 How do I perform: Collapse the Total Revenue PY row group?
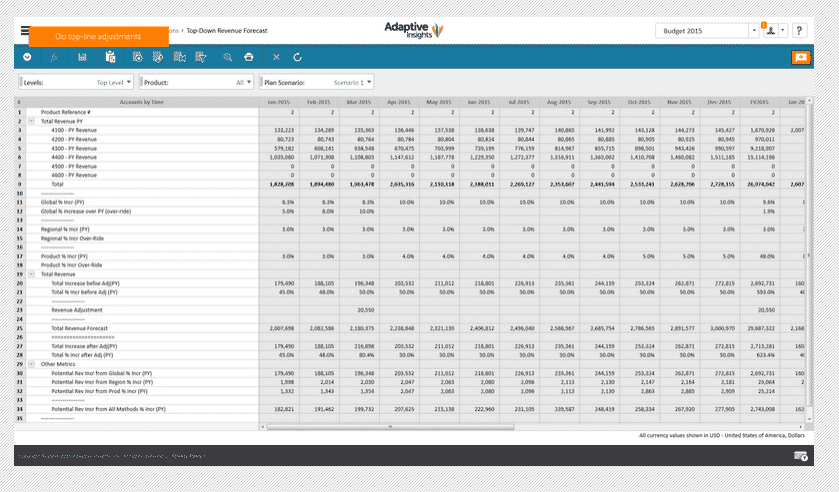30,121
